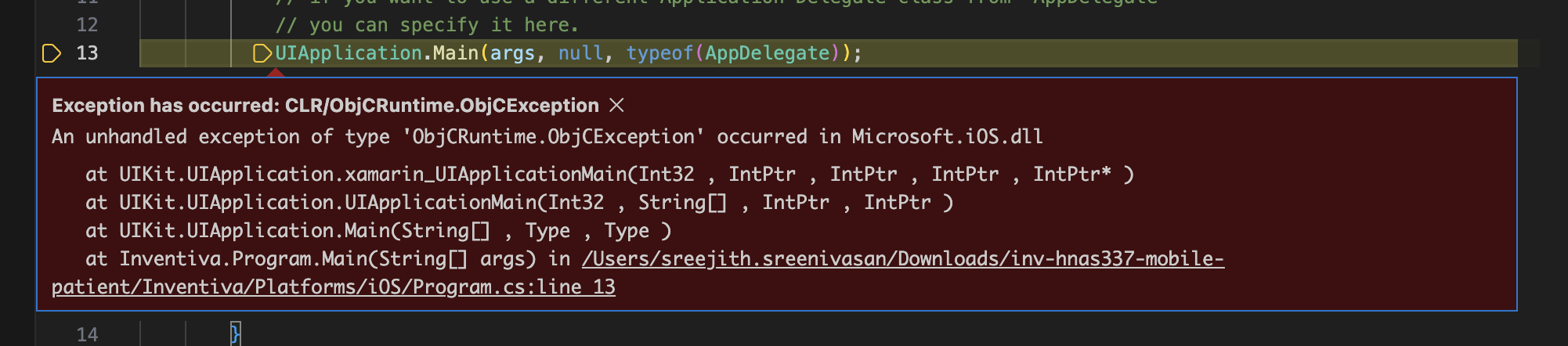Select line number 13 in the gutter

click(x=87, y=53)
